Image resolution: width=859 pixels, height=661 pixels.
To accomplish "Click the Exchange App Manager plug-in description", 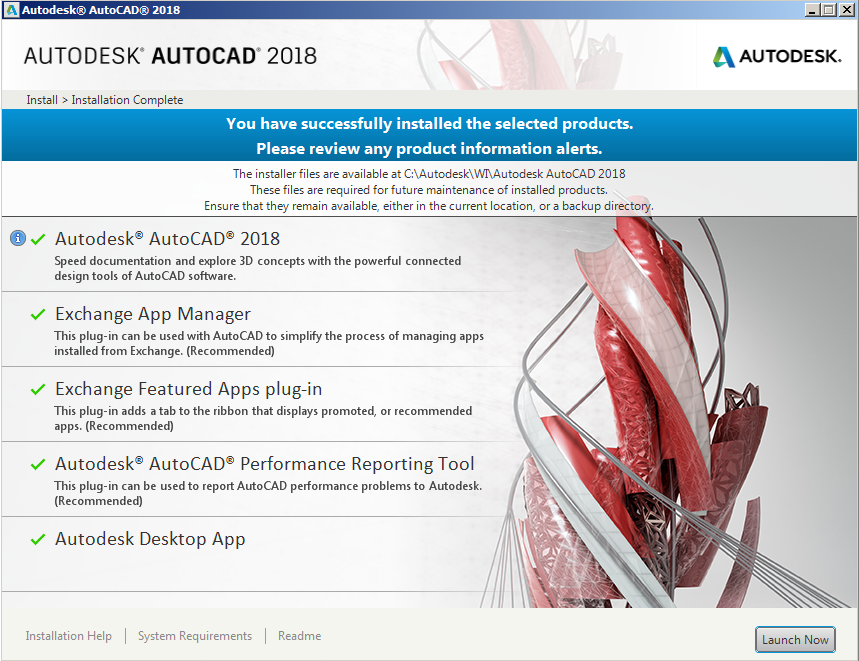I will tap(269, 343).
